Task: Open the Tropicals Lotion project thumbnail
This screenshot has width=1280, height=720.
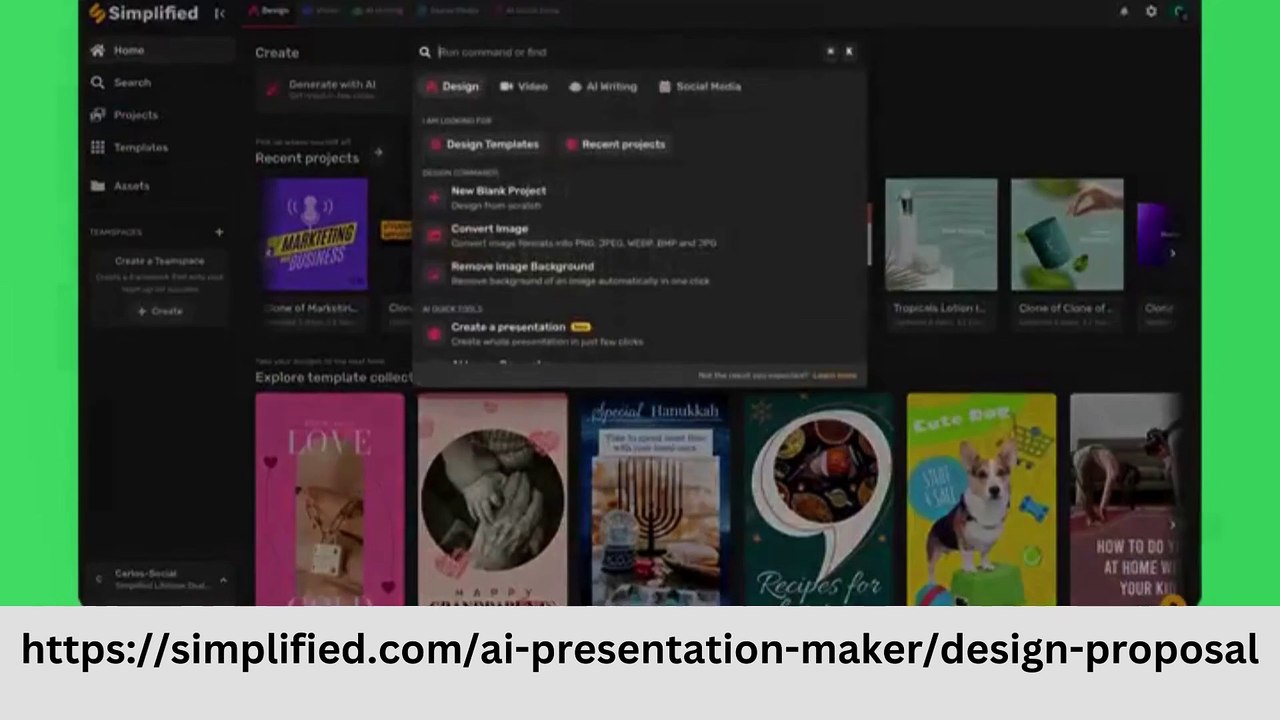Action: (941, 235)
